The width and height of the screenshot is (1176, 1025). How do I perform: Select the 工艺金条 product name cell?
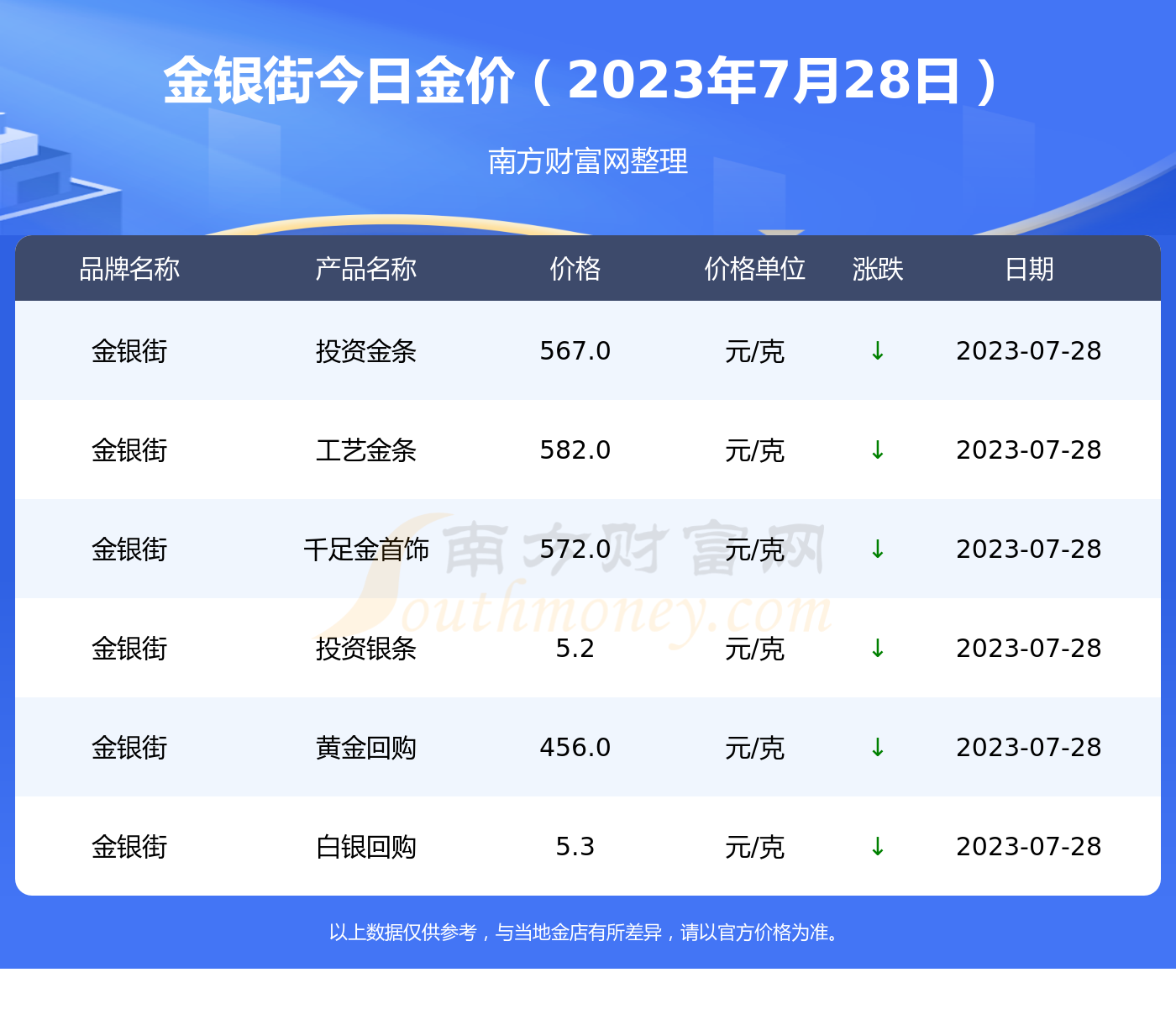[366, 450]
